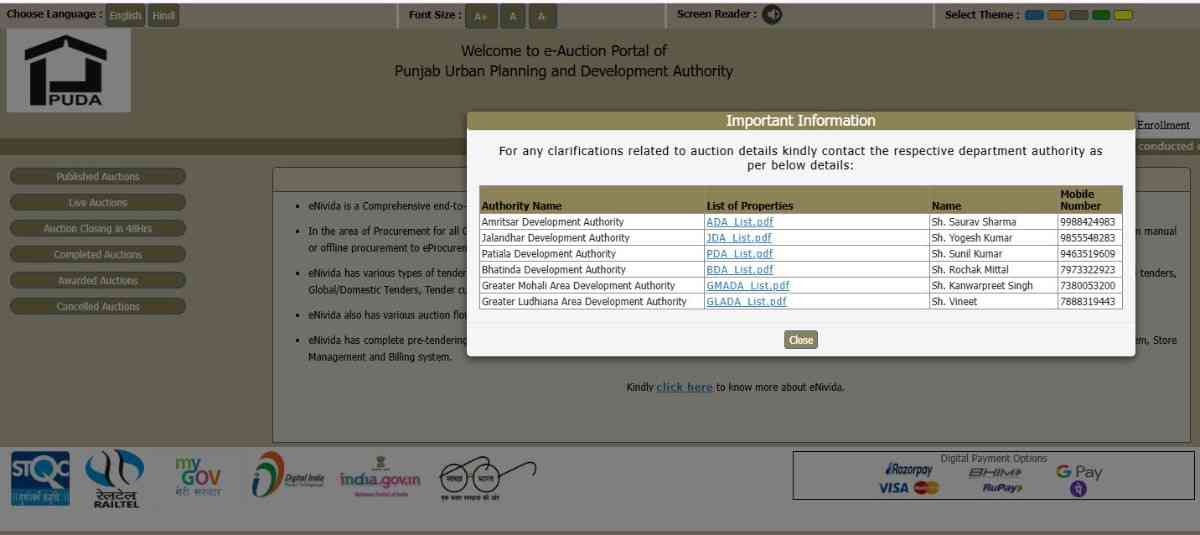Switch language to Hindi
The image size is (1200, 535).
click(164, 16)
